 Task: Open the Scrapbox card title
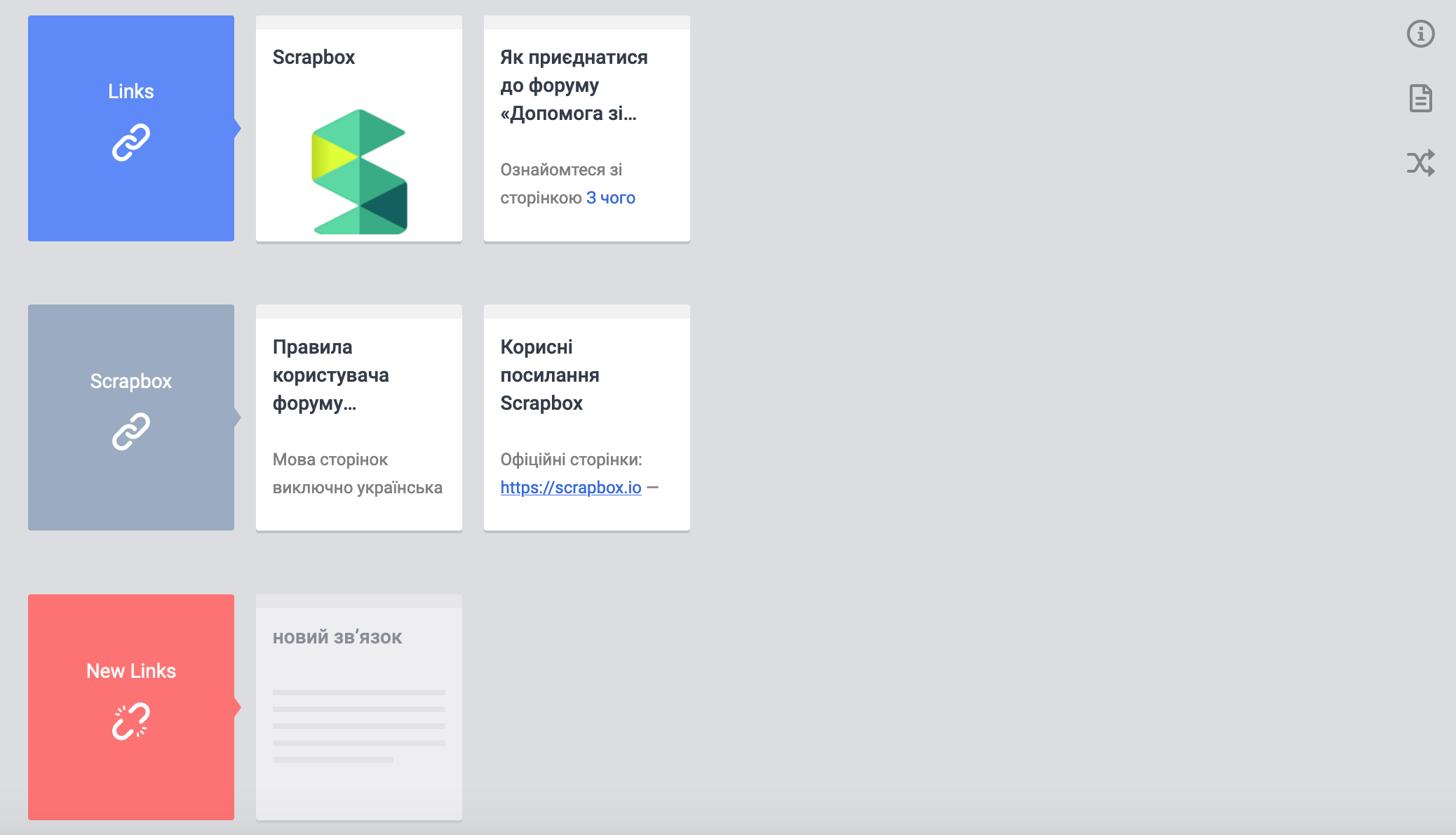coord(314,58)
